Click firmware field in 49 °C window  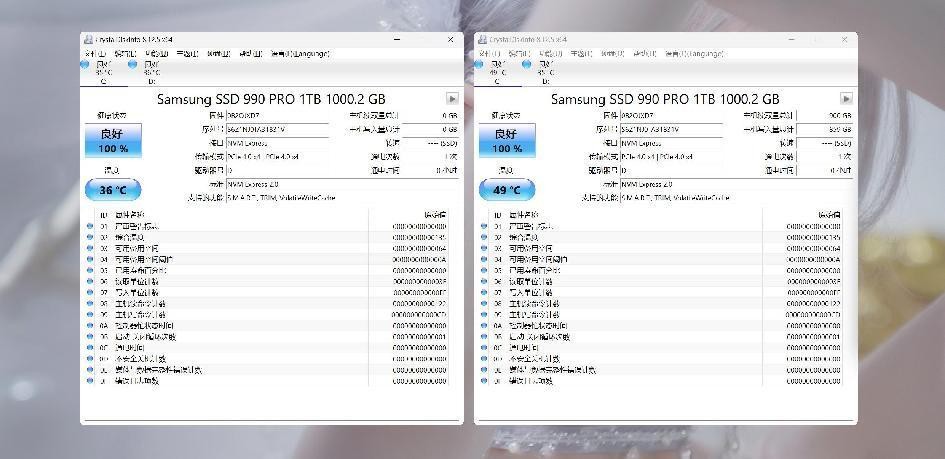(671, 115)
